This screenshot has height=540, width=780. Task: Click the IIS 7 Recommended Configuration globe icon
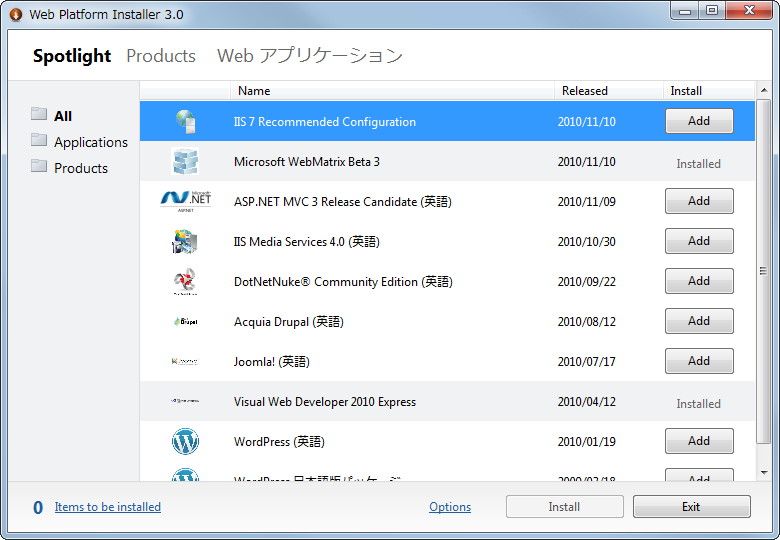click(x=186, y=121)
